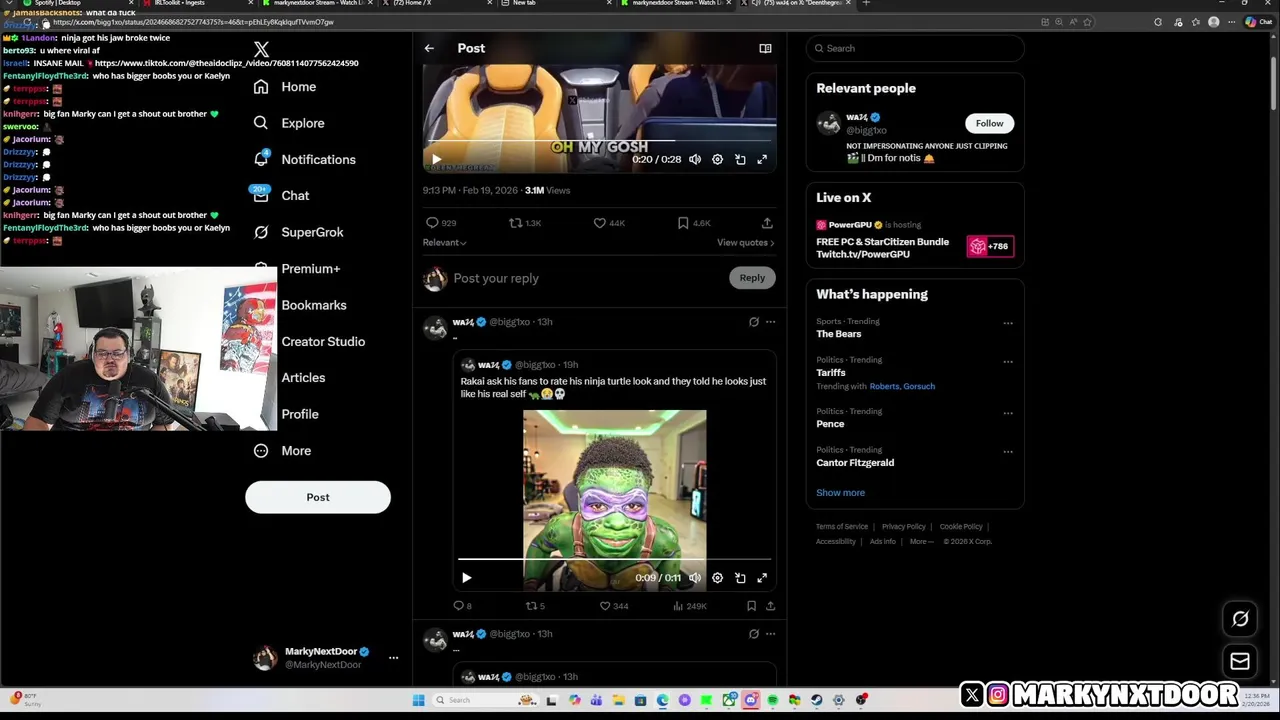Focus the Post your reply field
Screen dimensions: 1280x720
585,278
